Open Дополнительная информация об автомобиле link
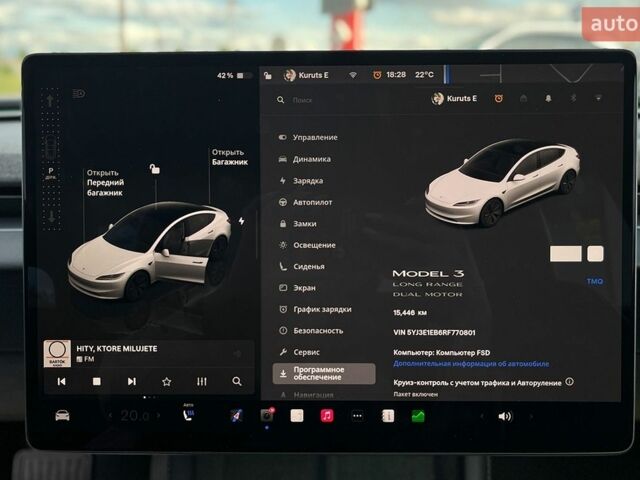Viewport: 640px width, 480px height. pos(471,364)
